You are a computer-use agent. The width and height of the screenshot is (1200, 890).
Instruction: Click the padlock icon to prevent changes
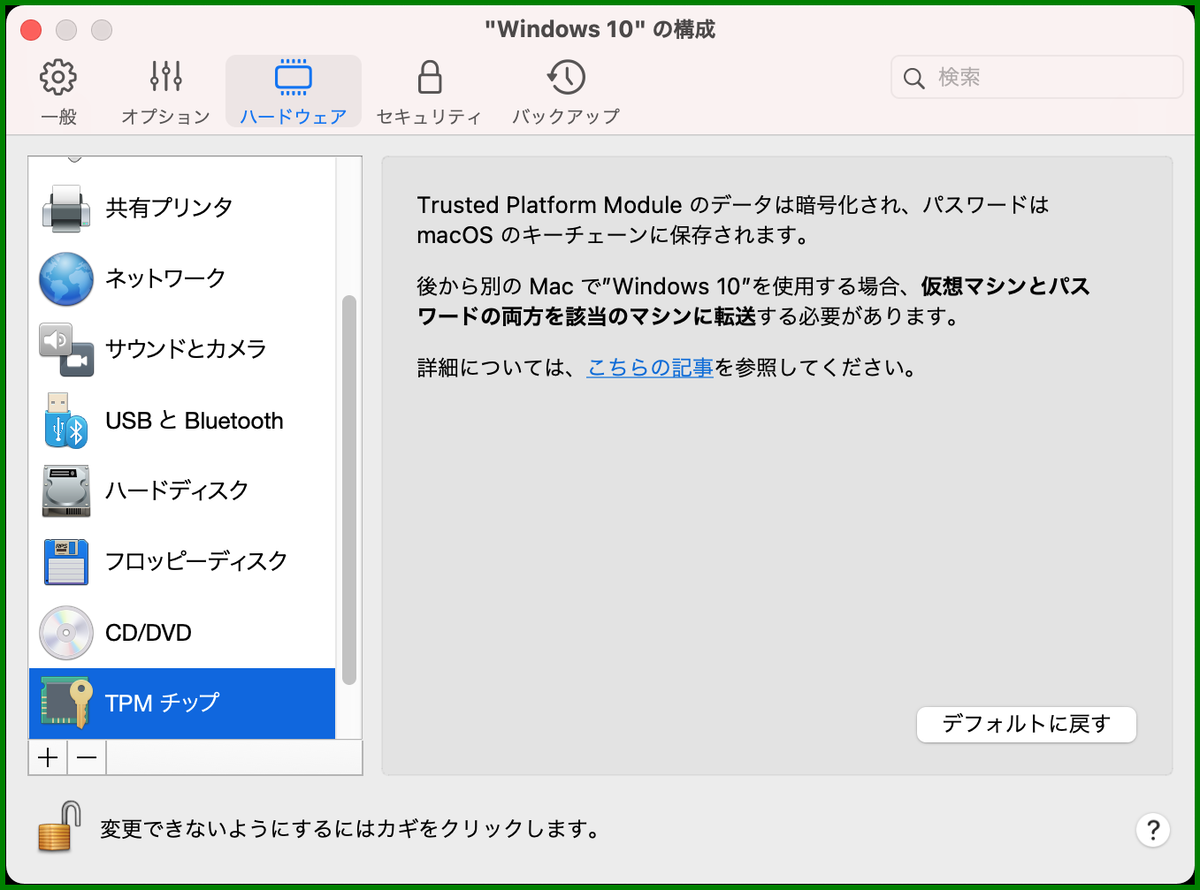click(59, 826)
